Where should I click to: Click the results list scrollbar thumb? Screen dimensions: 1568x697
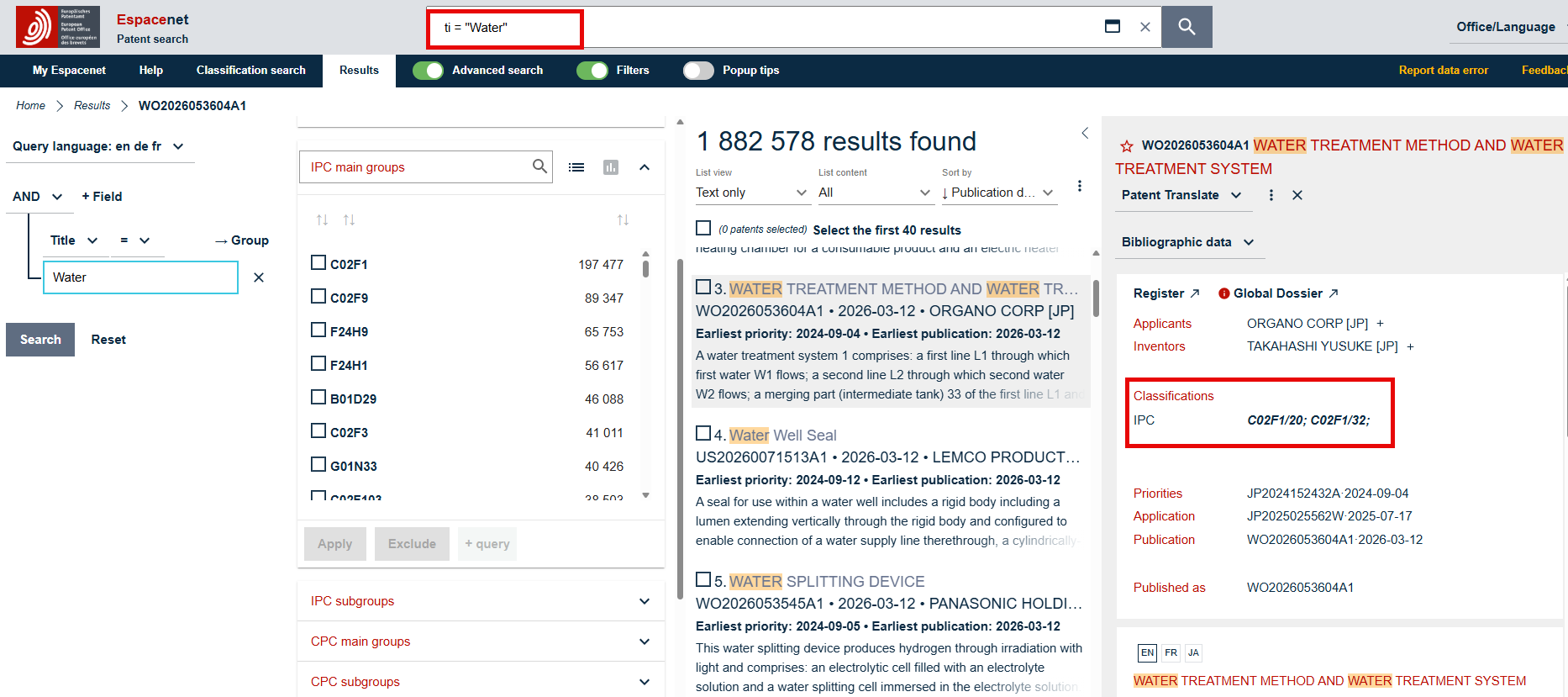point(1096,298)
